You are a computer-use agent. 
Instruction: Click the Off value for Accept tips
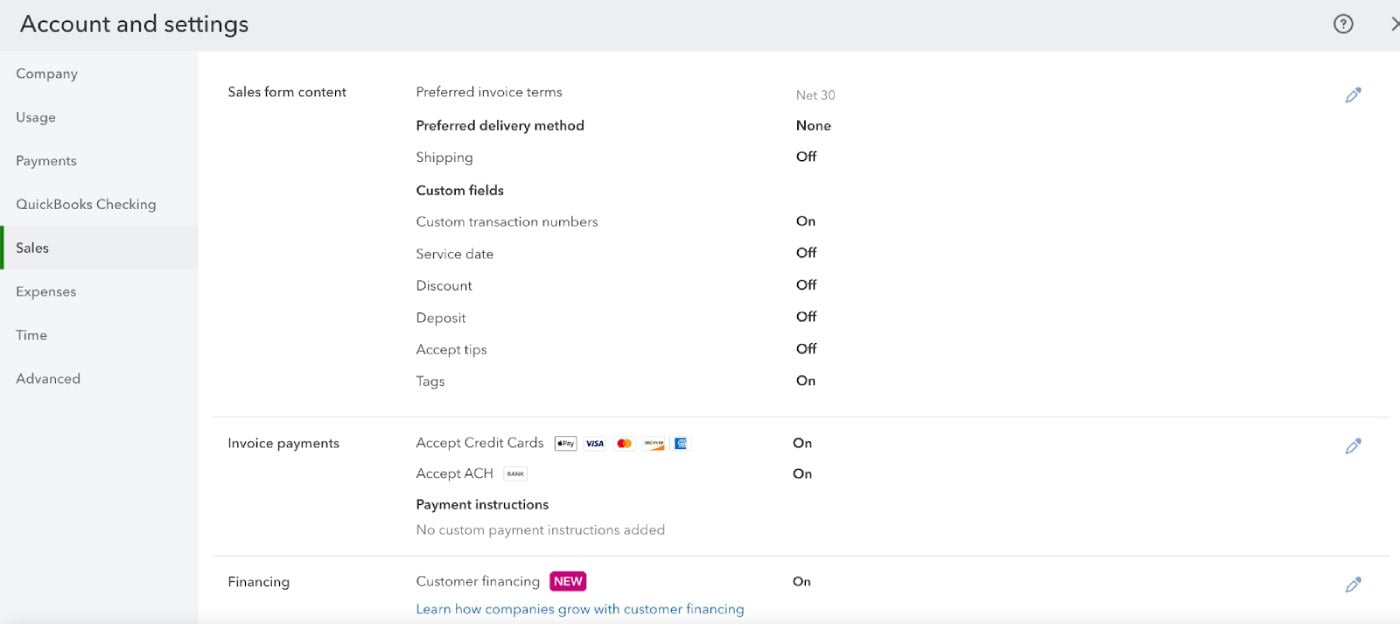pyautogui.click(x=806, y=349)
